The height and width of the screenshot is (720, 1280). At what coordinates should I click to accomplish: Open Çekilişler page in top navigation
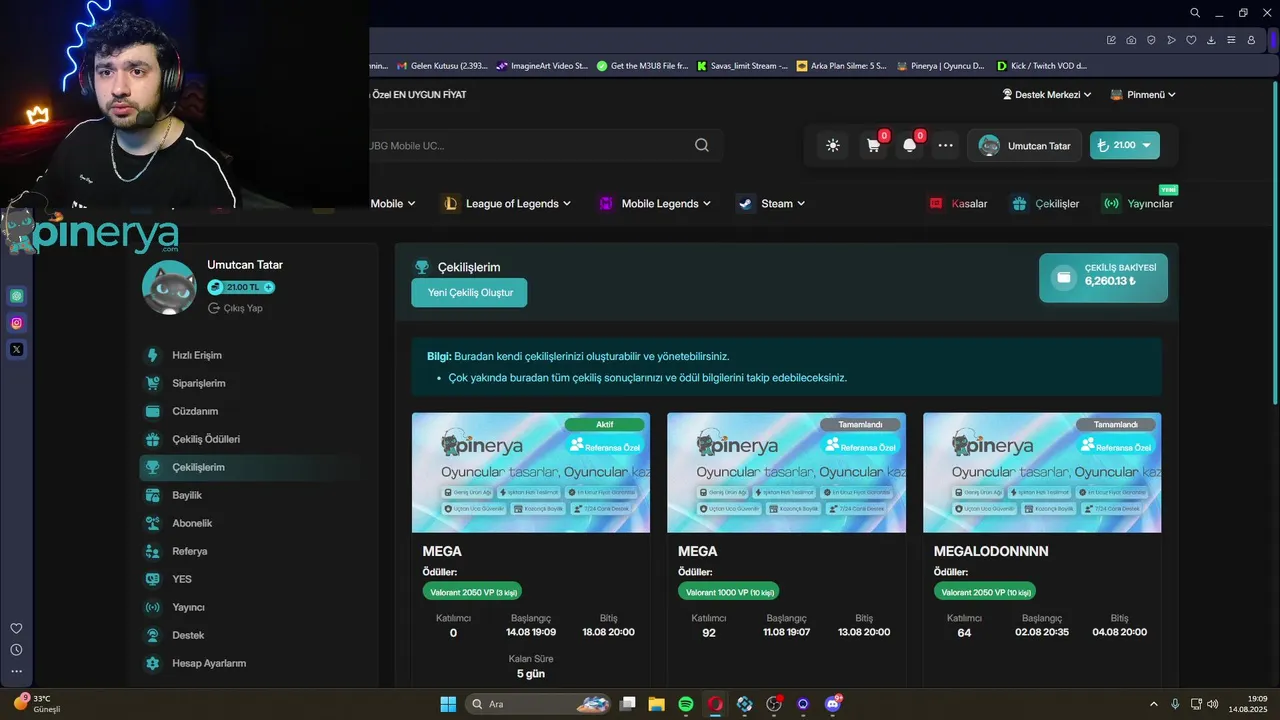tap(1045, 203)
